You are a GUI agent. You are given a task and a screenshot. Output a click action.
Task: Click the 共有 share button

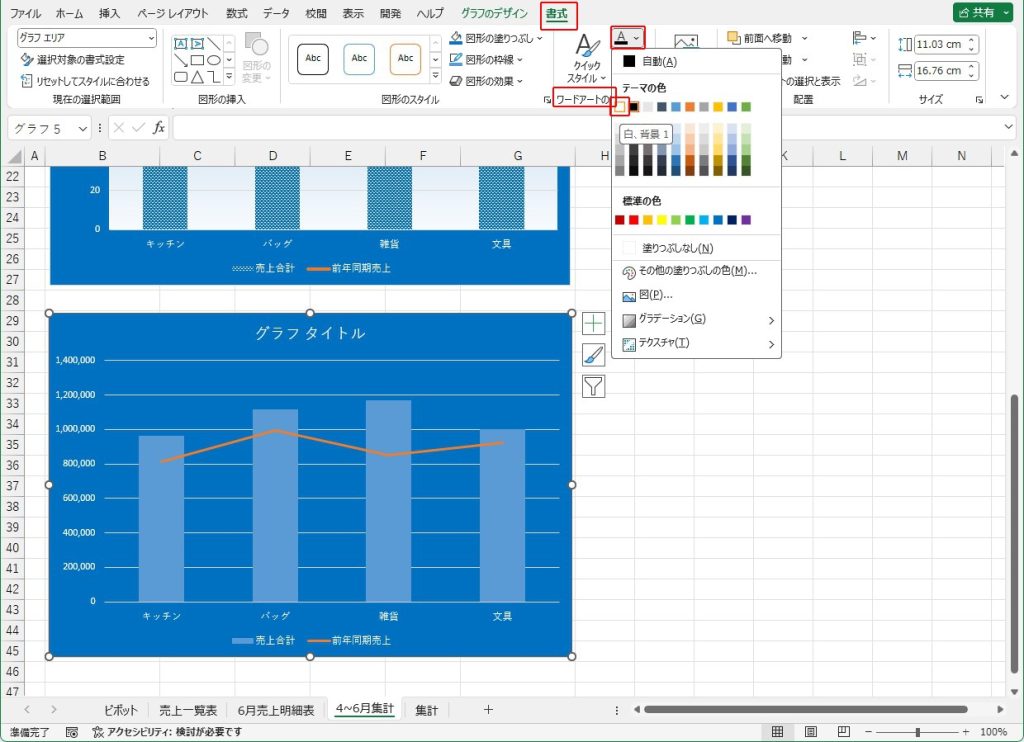tap(982, 14)
